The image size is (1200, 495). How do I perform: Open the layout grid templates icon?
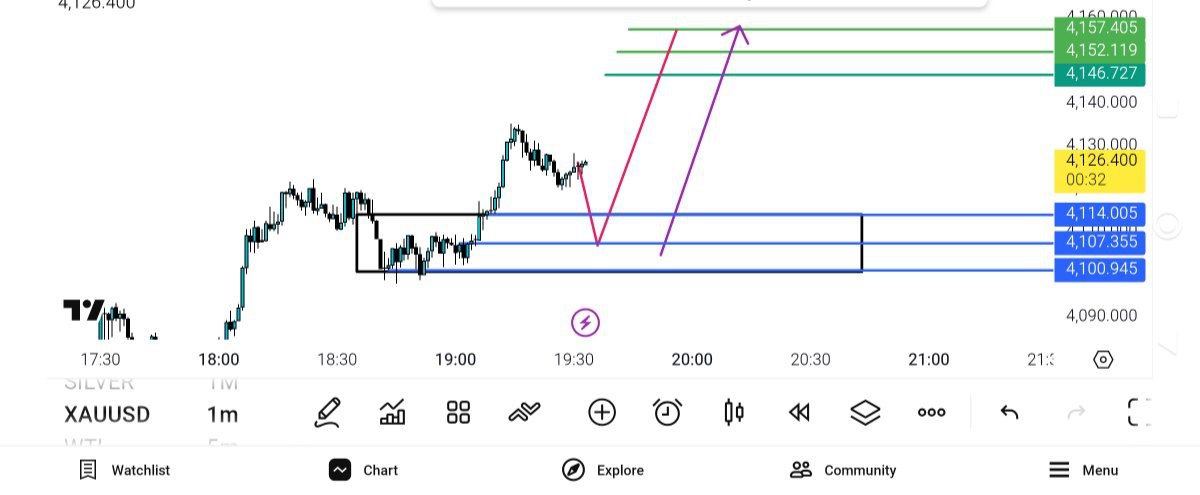click(x=458, y=412)
